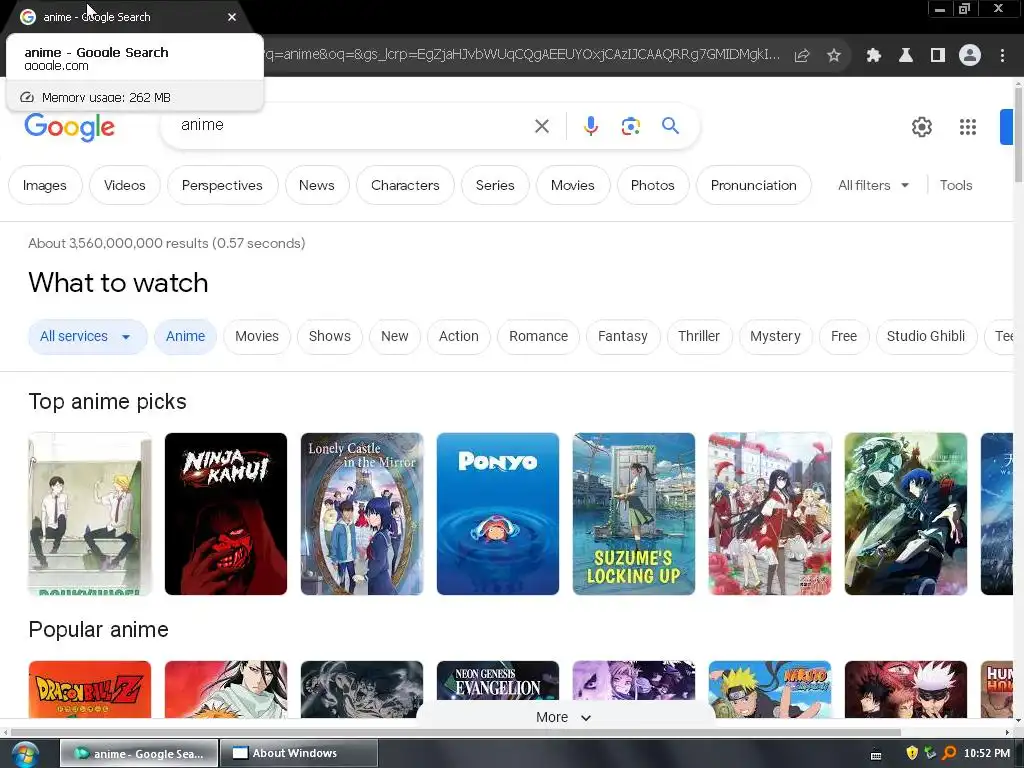The width and height of the screenshot is (1024, 768).
Task: Toggle the Movies chip under What to watch
Action: pyautogui.click(x=257, y=337)
